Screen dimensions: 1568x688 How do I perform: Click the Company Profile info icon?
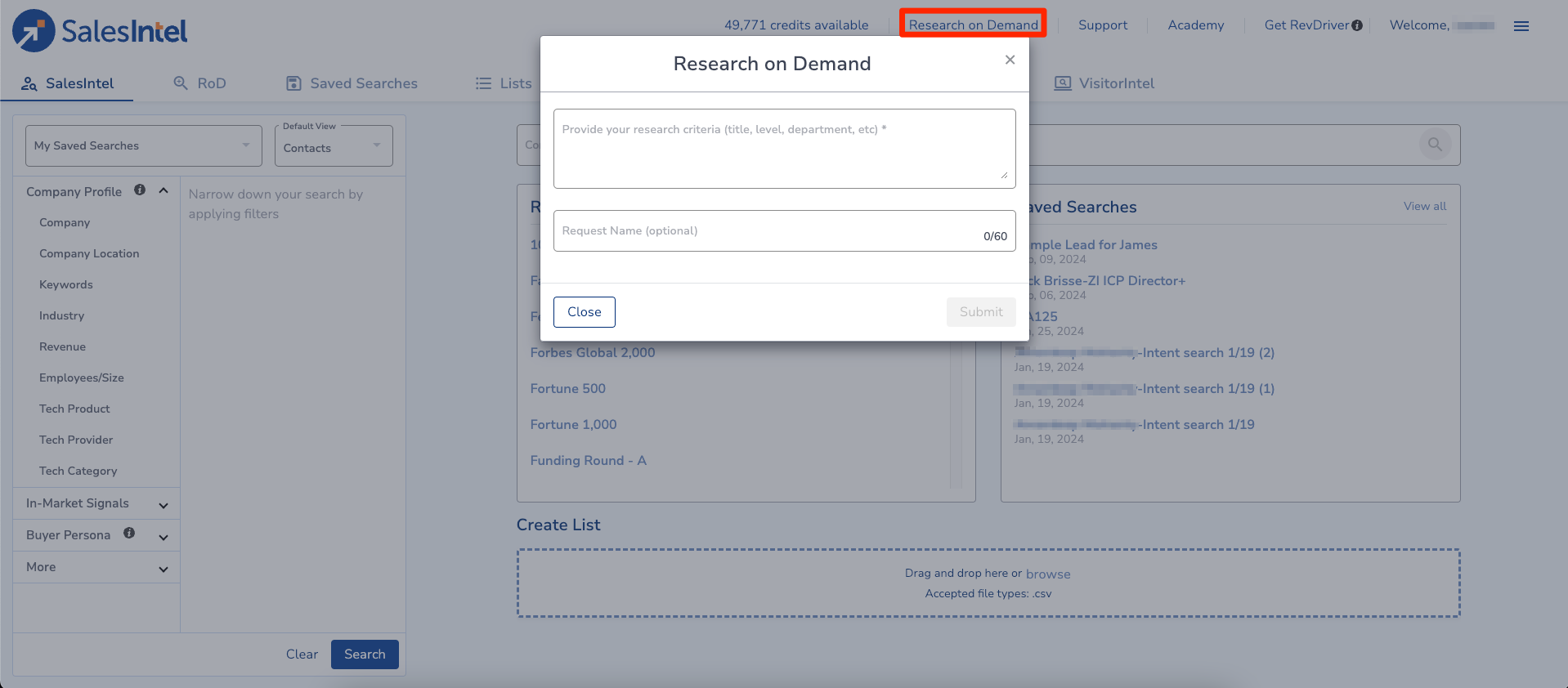140,190
